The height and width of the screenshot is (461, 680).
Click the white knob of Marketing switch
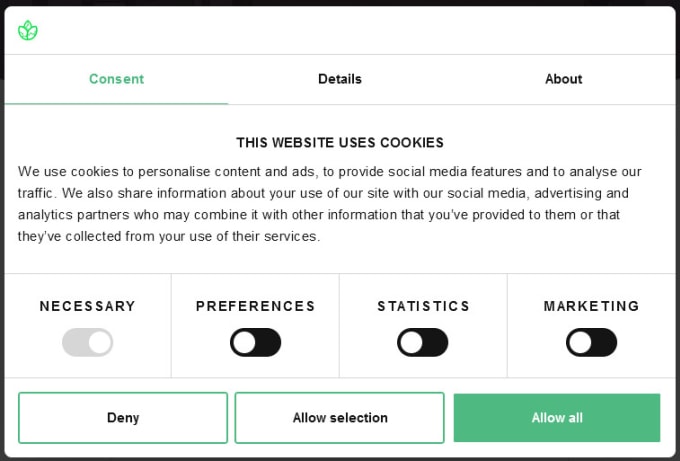pos(580,343)
